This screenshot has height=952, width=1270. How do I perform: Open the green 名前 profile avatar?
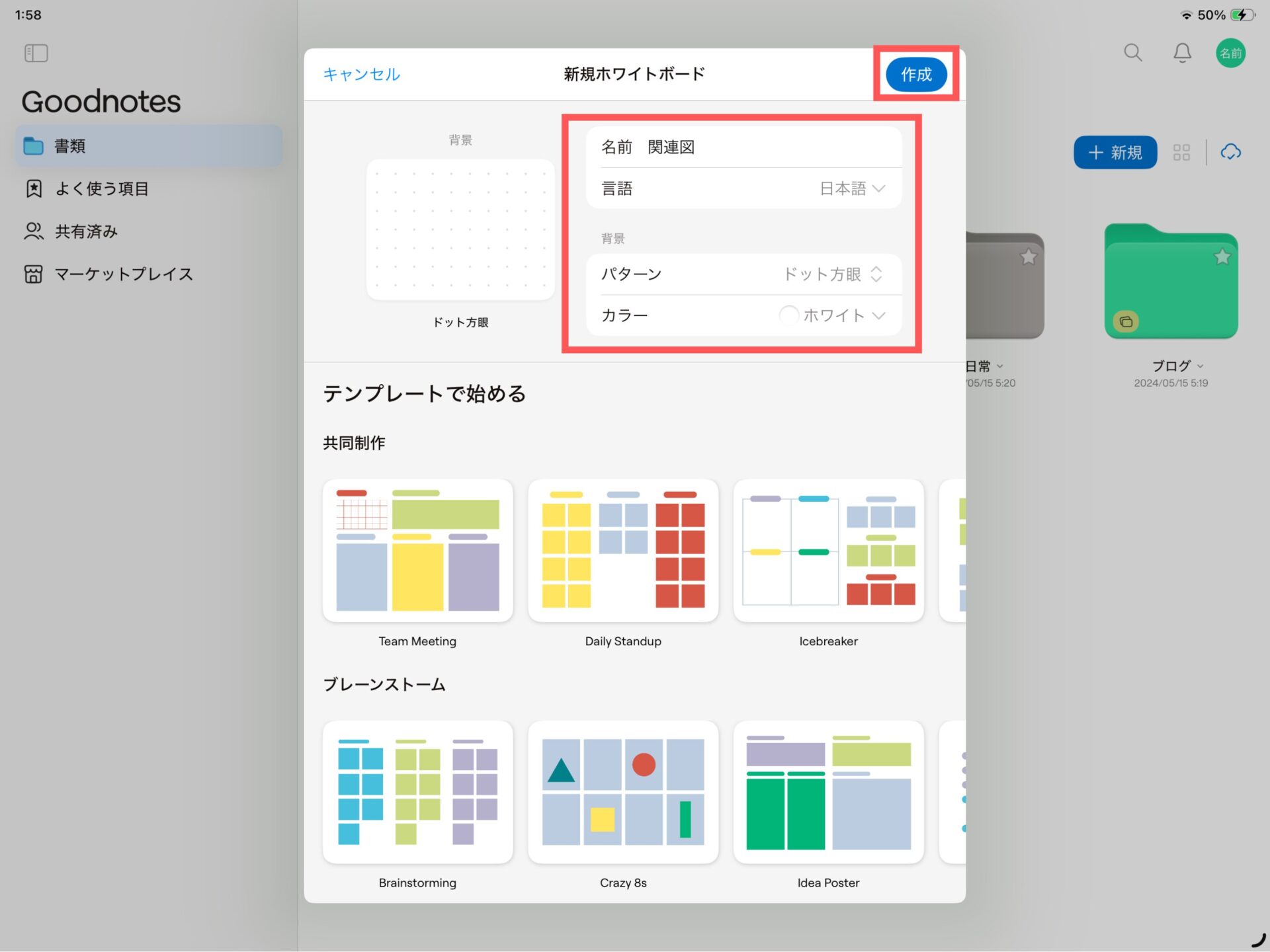click(1230, 53)
